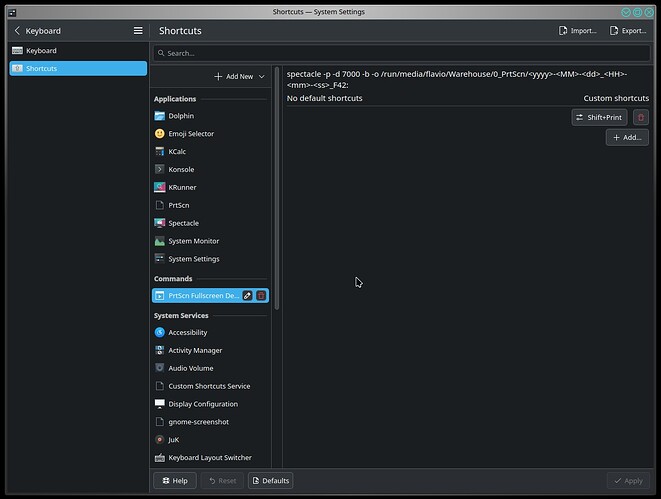The height and width of the screenshot is (499, 661).
Task: Export the shortcuts scheme
Action: (628, 31)
